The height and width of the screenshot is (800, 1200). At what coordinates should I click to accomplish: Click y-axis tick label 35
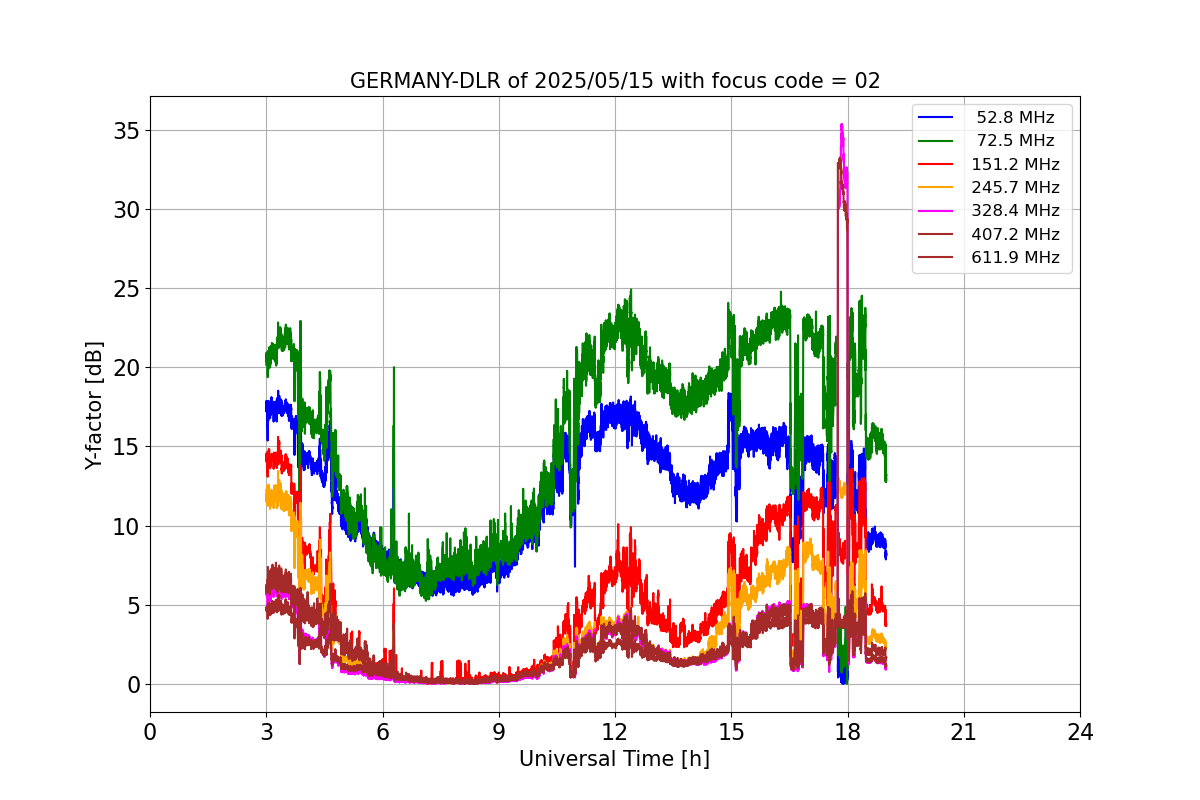tap(127, 131)
